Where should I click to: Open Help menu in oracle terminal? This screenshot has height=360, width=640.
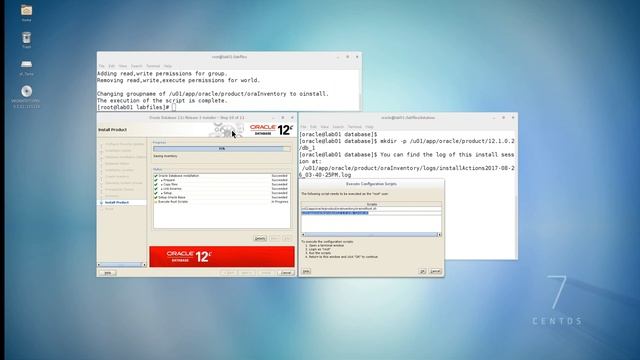click(x=369, y=127)
